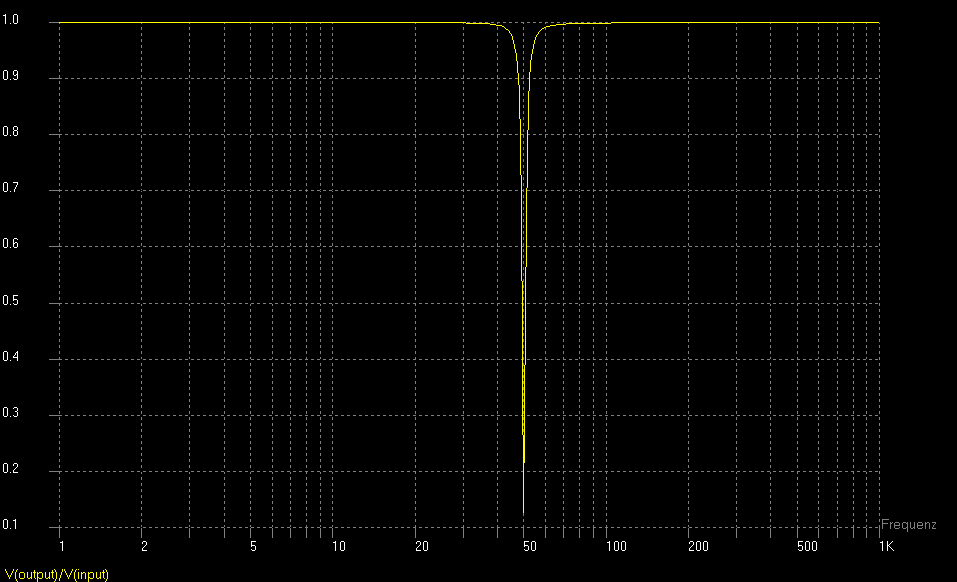Viewport: 957px width, 582px height.
Task: Click the 0.9 y-axis value
Action: click(x=10, y=76)
